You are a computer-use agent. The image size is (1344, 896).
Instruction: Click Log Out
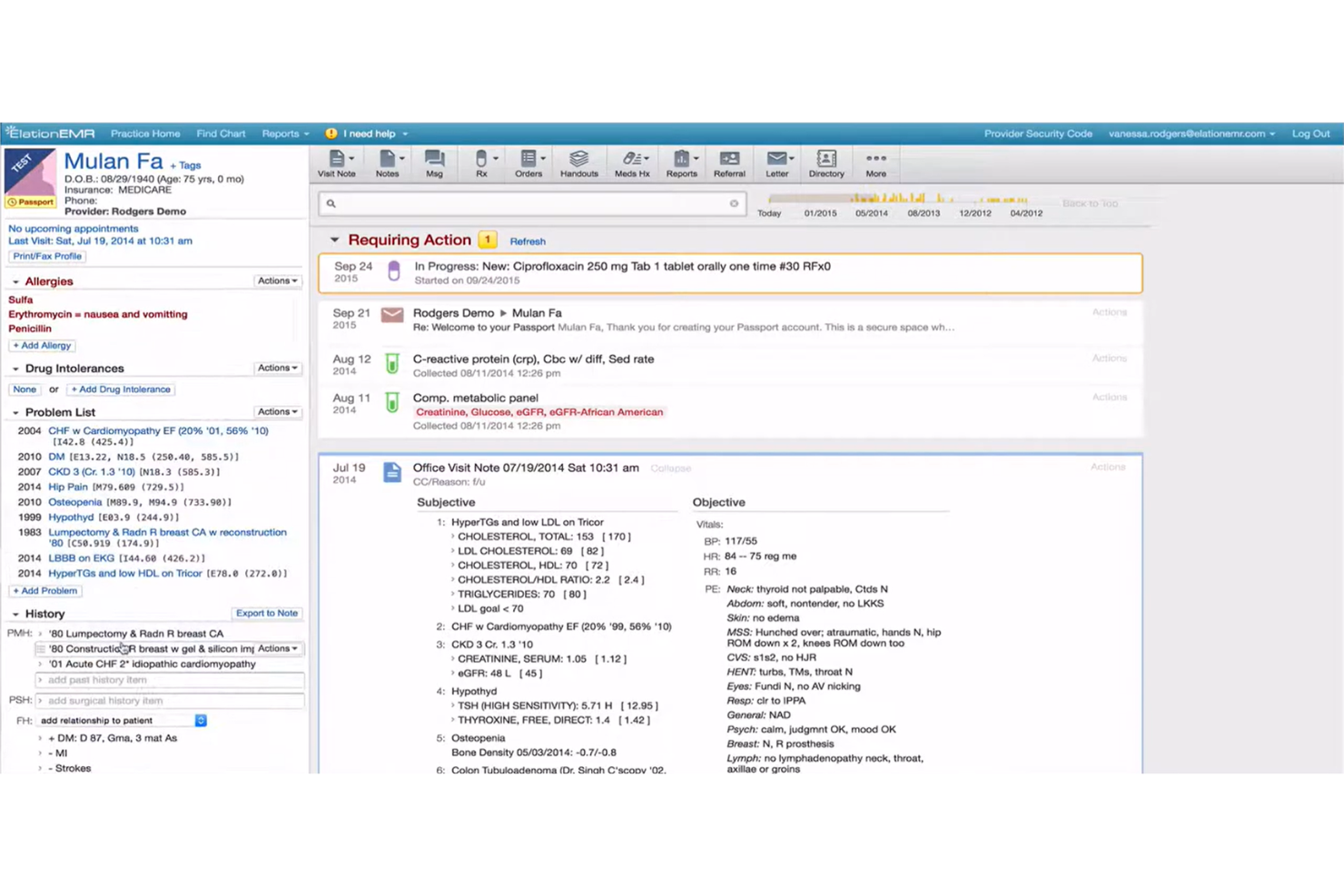tap(1310, 133)
